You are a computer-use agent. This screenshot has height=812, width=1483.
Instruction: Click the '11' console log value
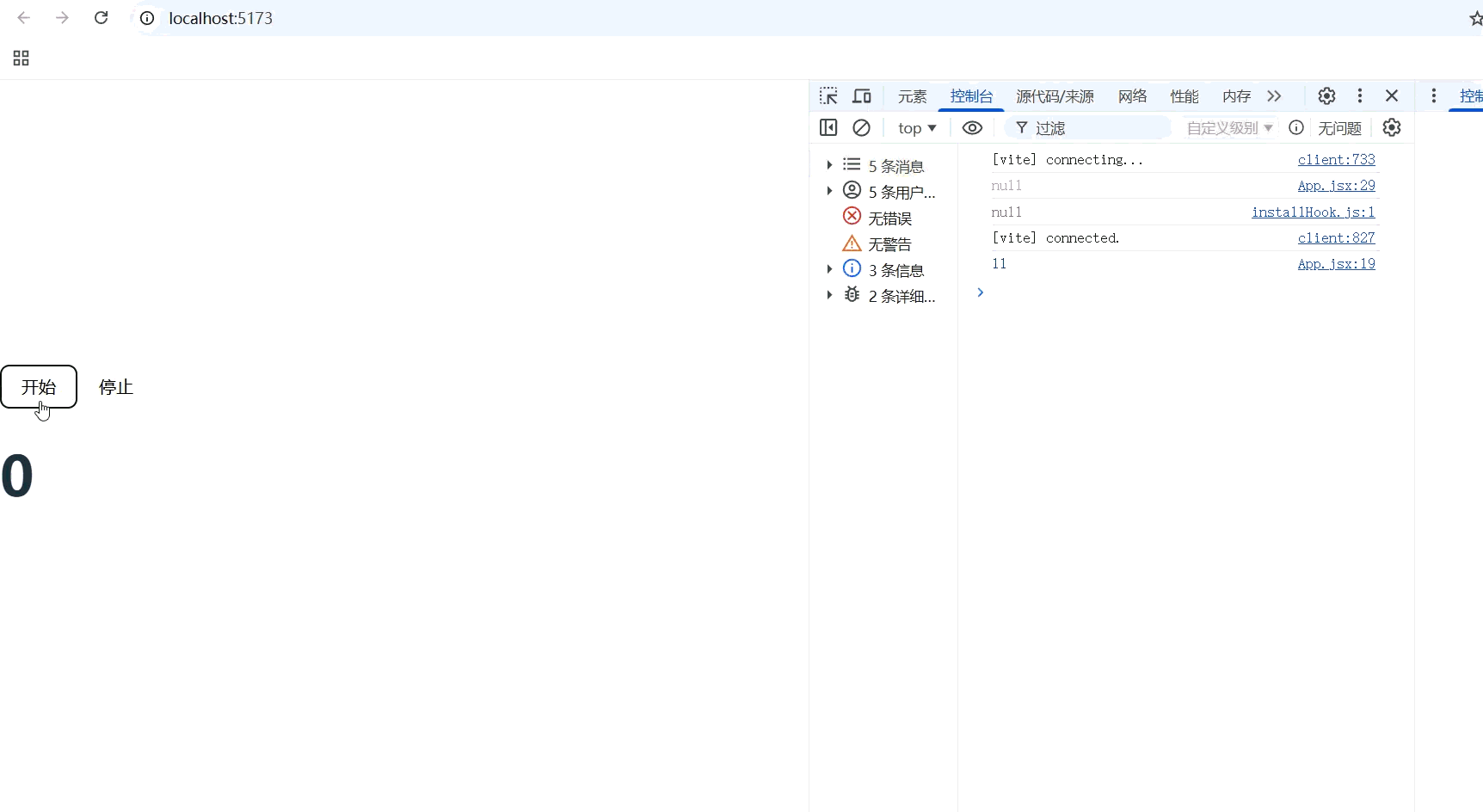click(x=999, y=264)
